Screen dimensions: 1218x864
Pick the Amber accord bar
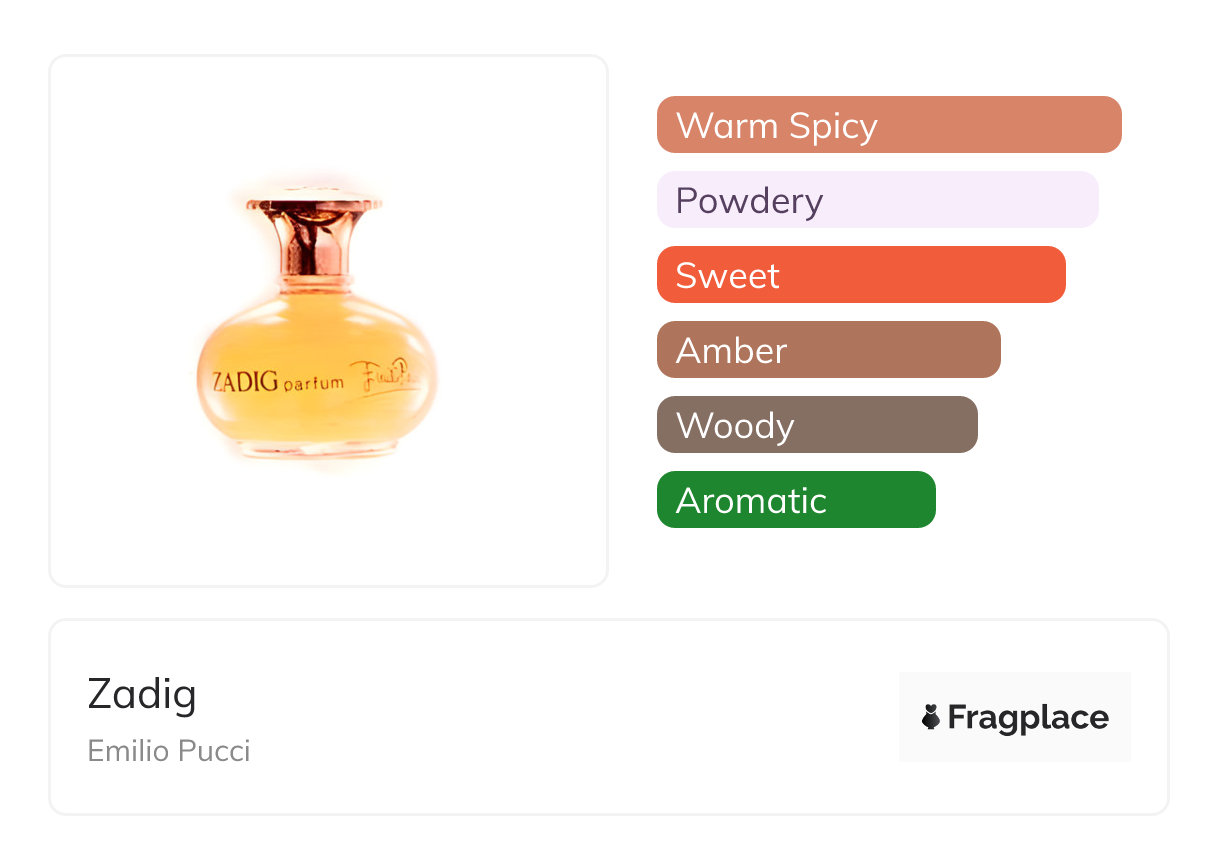tap(828, 350)
